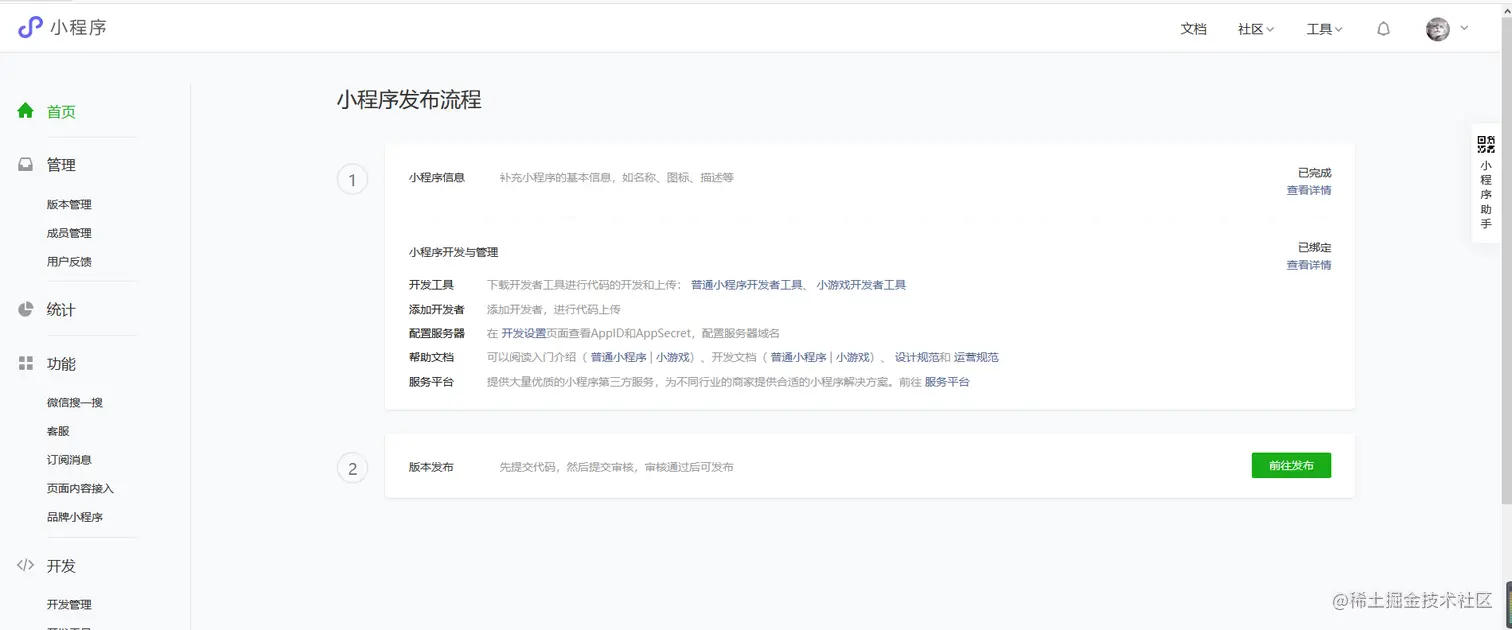The height and width of the screenshot is (630, 1512).
Task: Open 文档 in the top navigation
Action: tap(1194, 29)
